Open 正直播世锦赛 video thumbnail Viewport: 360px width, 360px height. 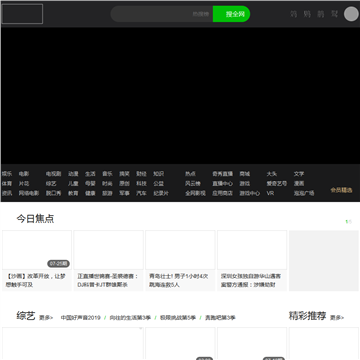point(109,250)
